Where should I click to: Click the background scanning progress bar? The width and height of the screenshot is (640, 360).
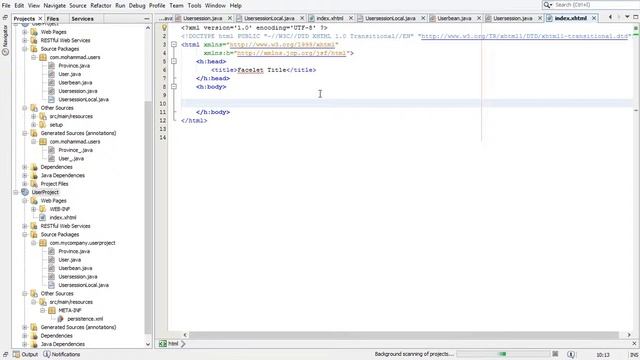click(x=503, y=354)
